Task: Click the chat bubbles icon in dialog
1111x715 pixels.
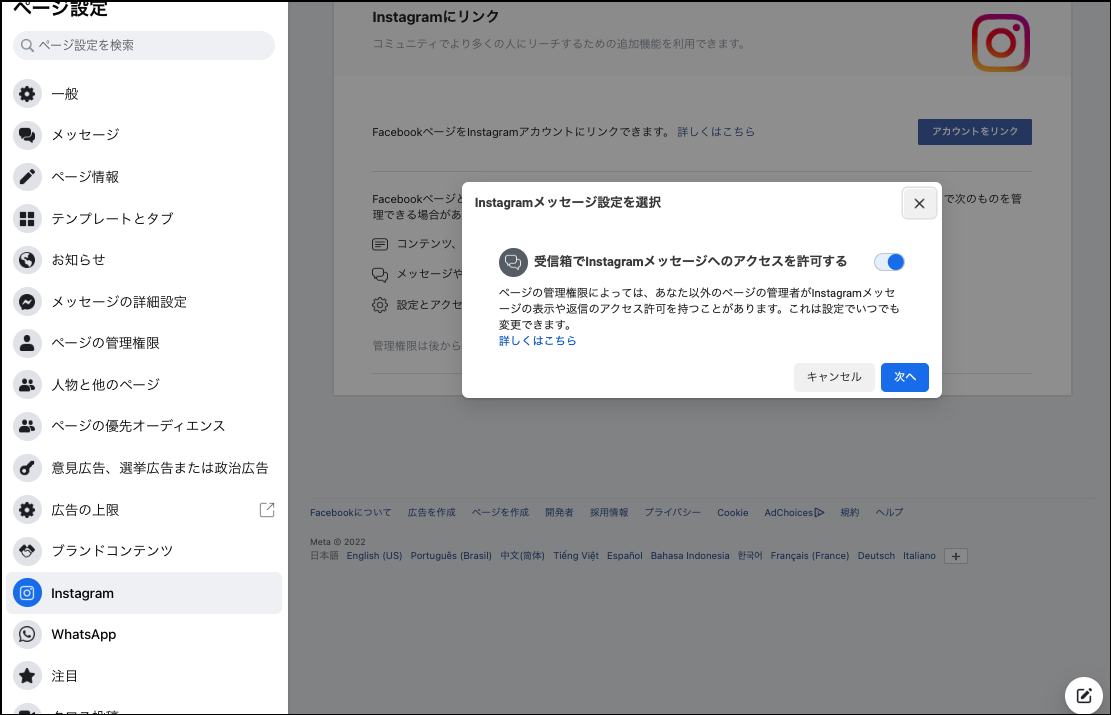Action: (x=513, y=261)
